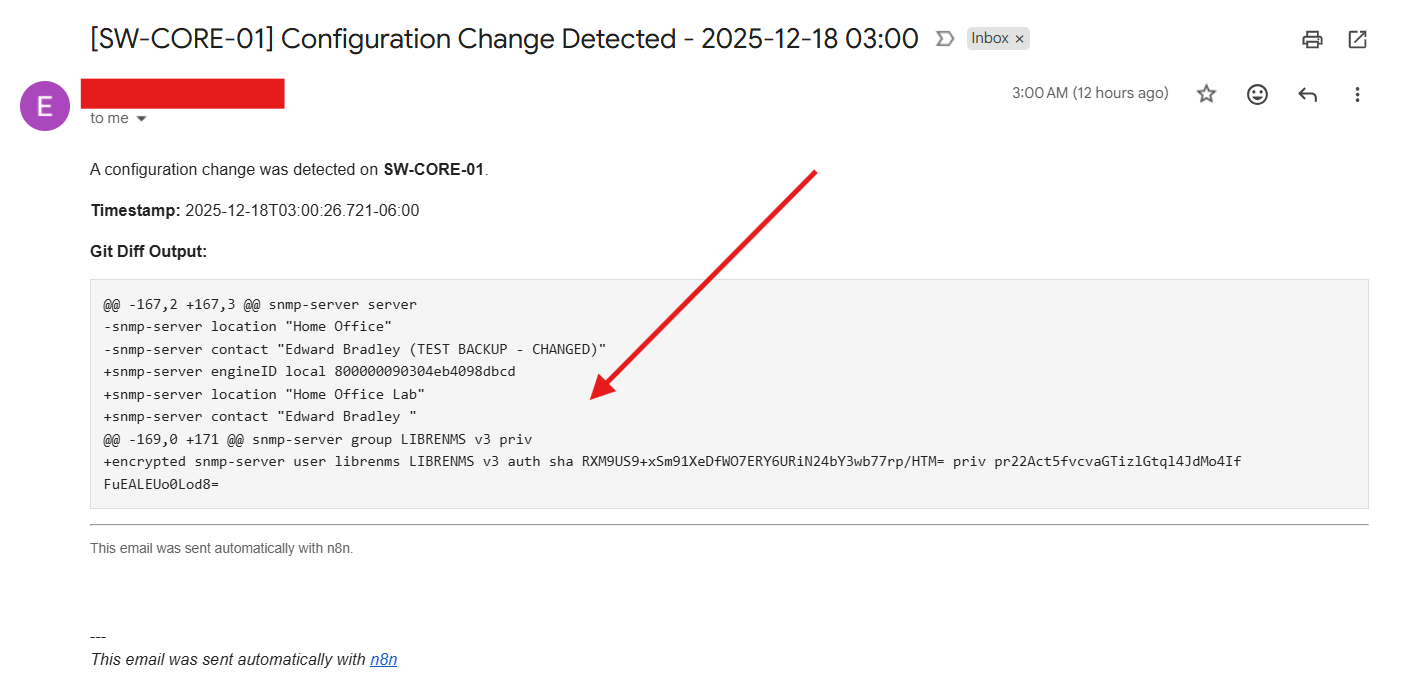The height and width of the screenshot is (680, 1402).
Task: Click the bold Timestamp line in the body
Action: [254, 210]
